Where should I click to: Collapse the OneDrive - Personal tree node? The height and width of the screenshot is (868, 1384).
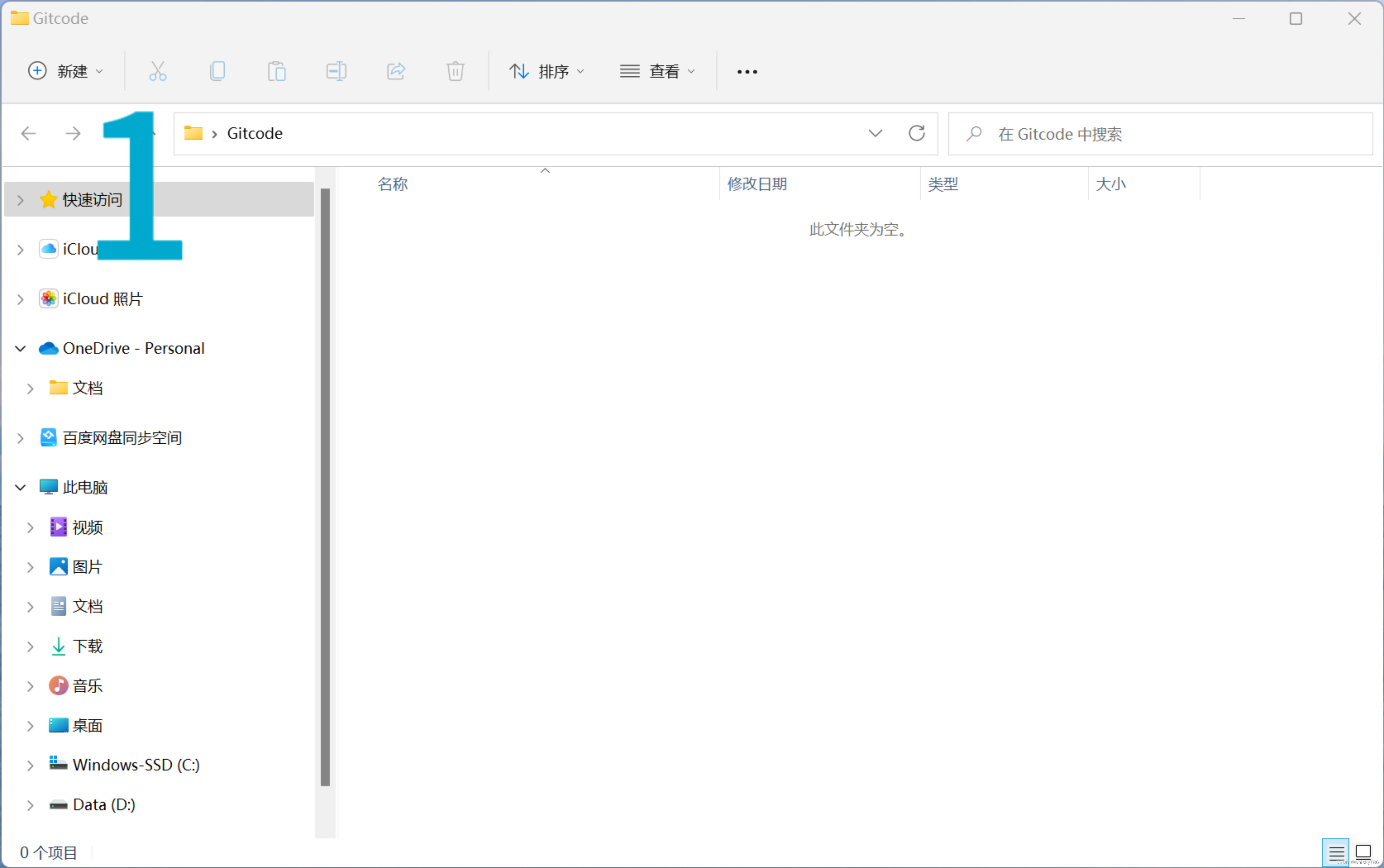(21, 348)
